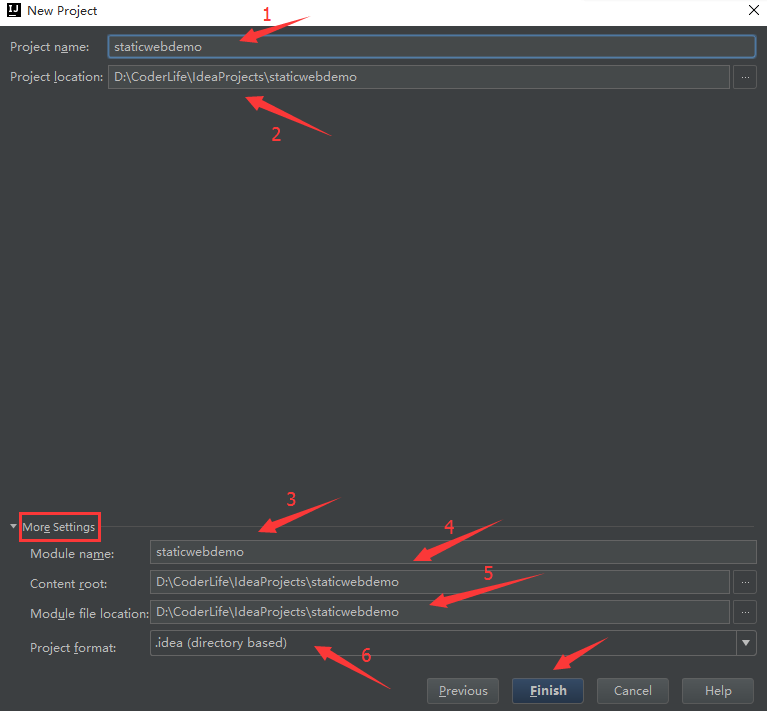This screenshot has height=711, width=767.
Task: Open the Project format dropdown arrow
Action: (746, 643)
